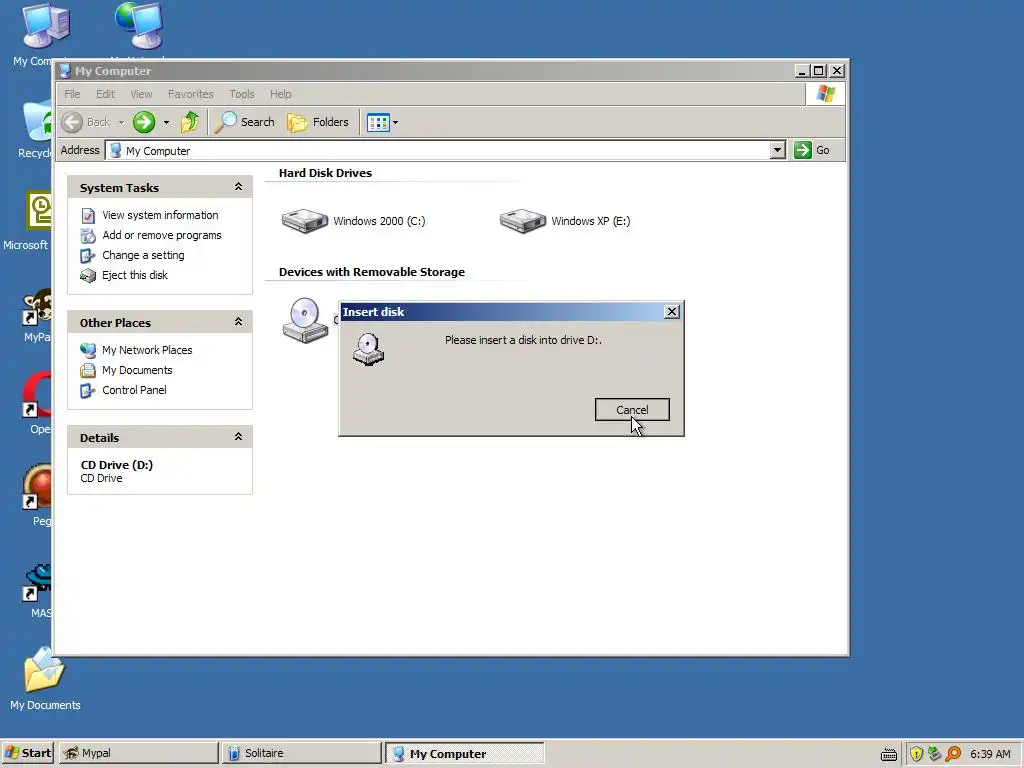
Task: Collapse the System Tasks panel
Action: [238, 187]
